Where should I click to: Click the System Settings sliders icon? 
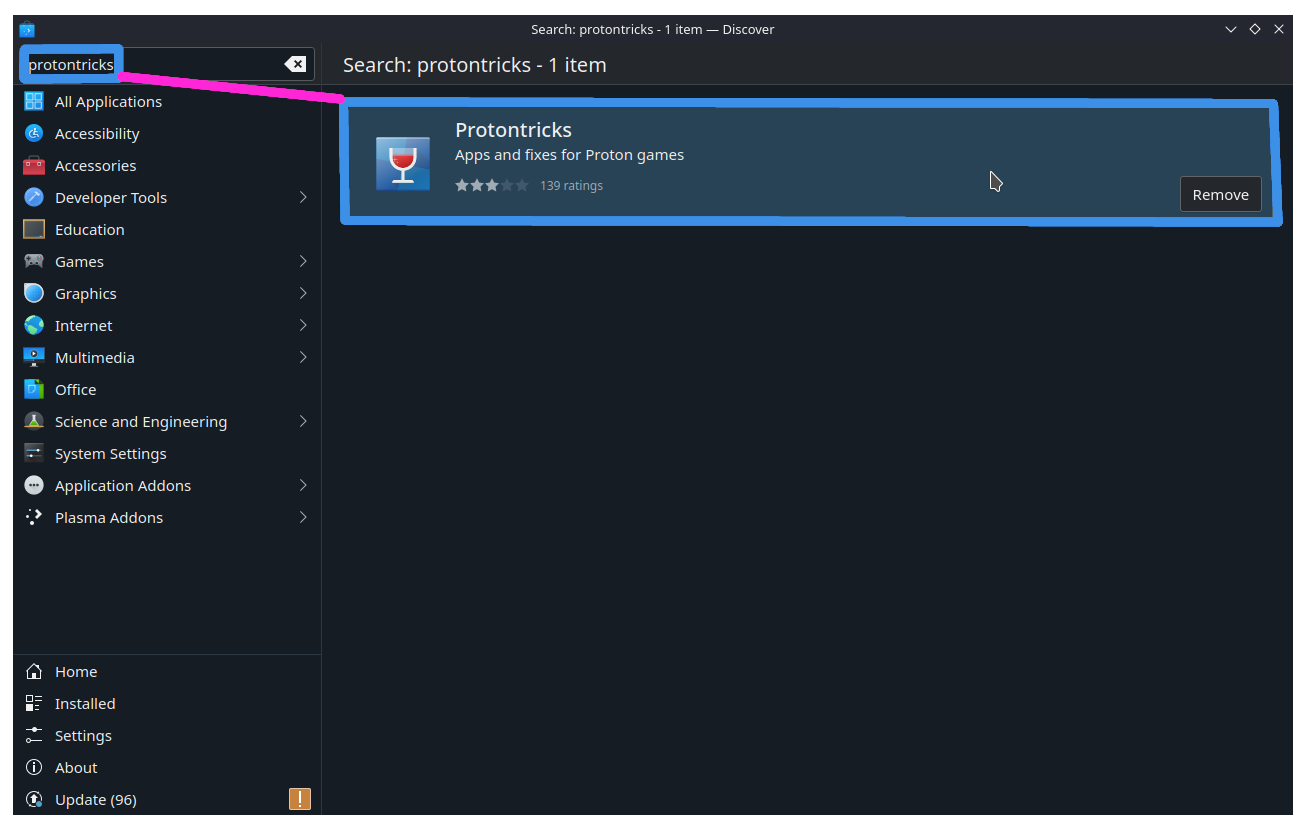[x=34, y=453]
